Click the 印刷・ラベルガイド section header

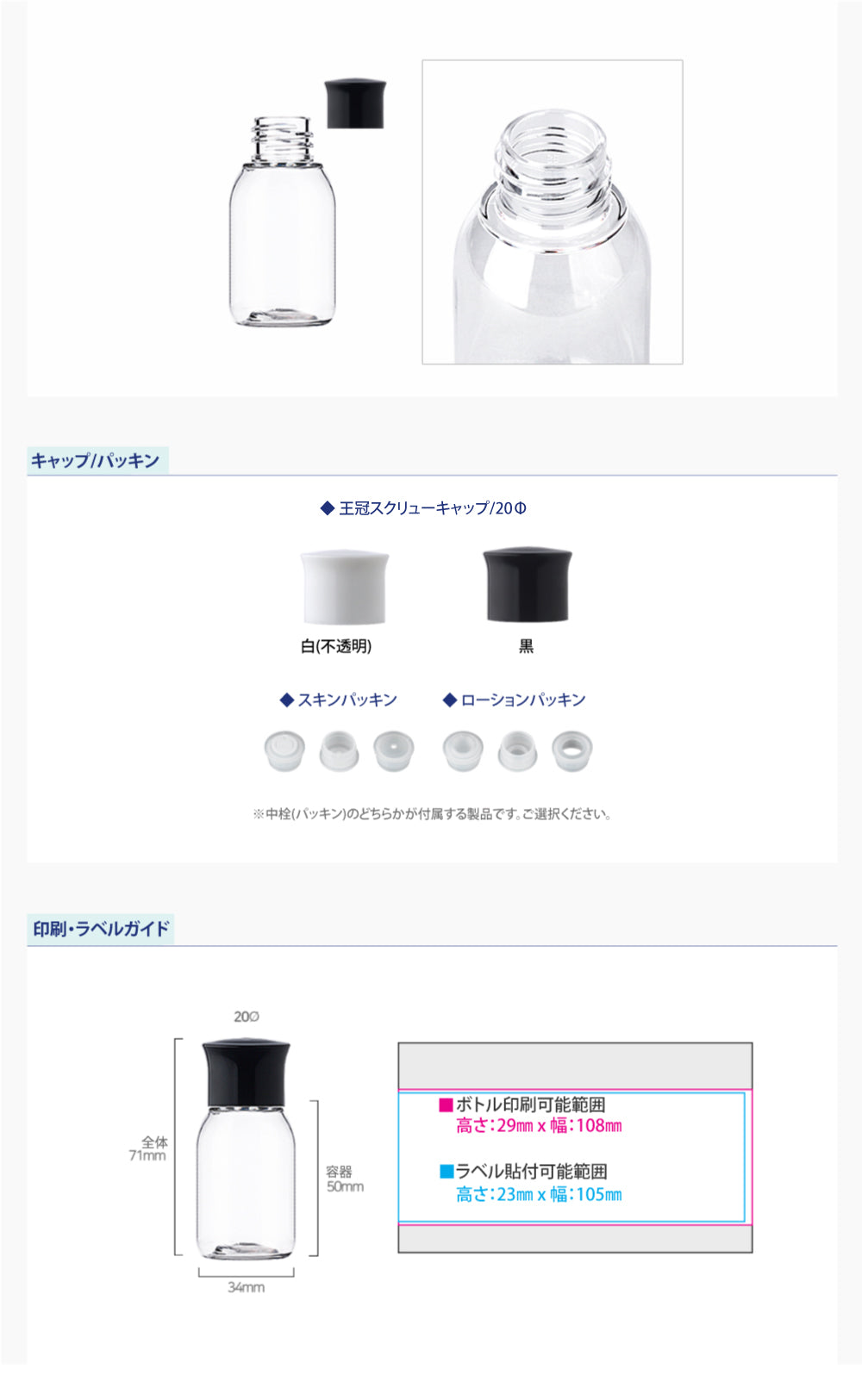coord(101,929)
